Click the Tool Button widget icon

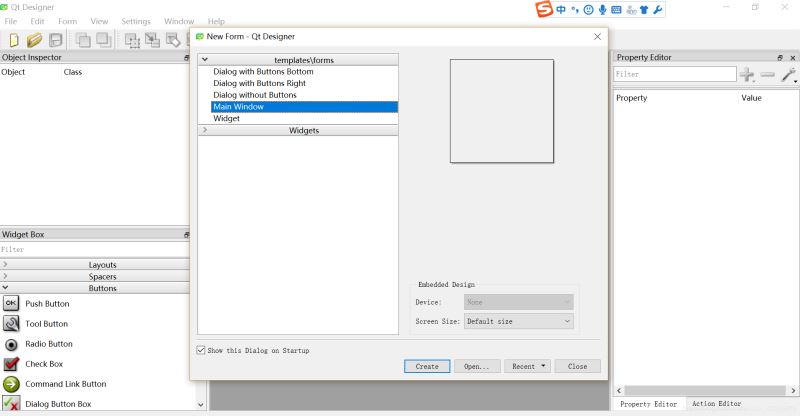pos(11,324)
